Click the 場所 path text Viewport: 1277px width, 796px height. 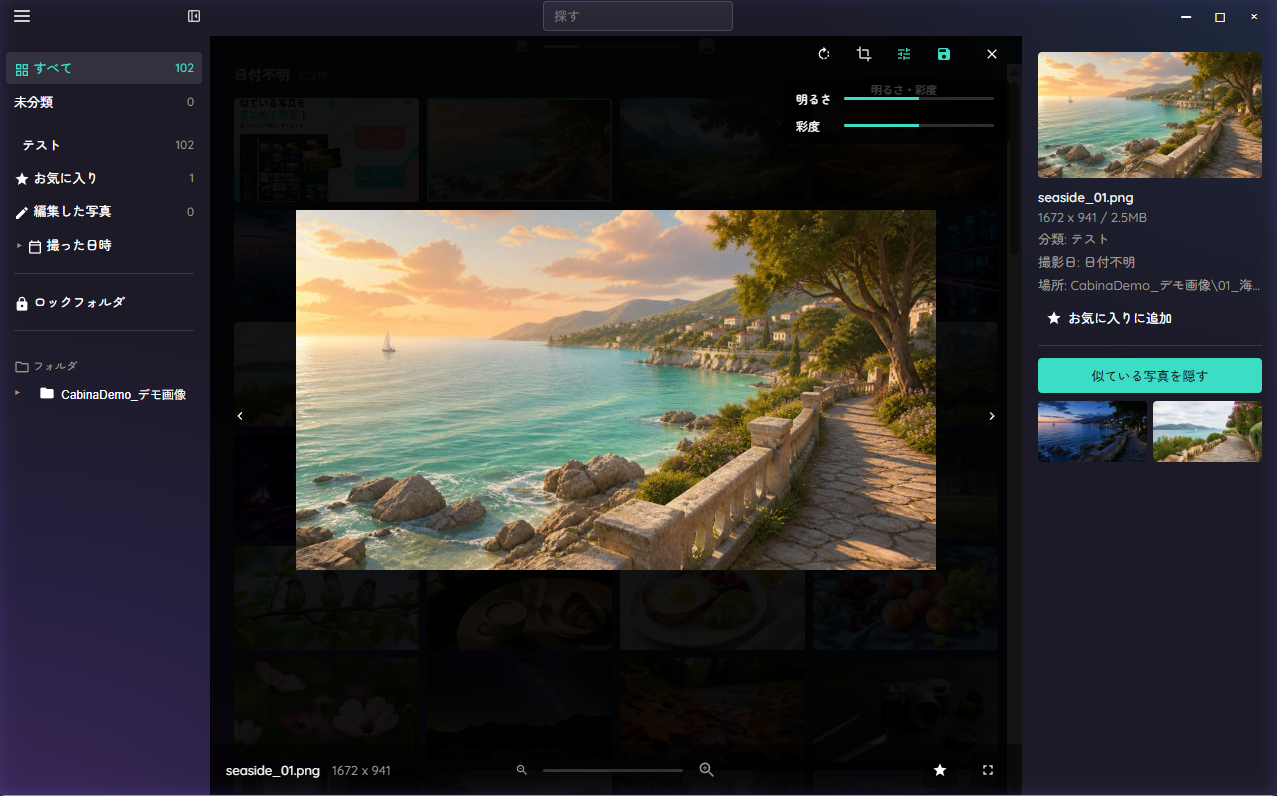[1147, 285]
